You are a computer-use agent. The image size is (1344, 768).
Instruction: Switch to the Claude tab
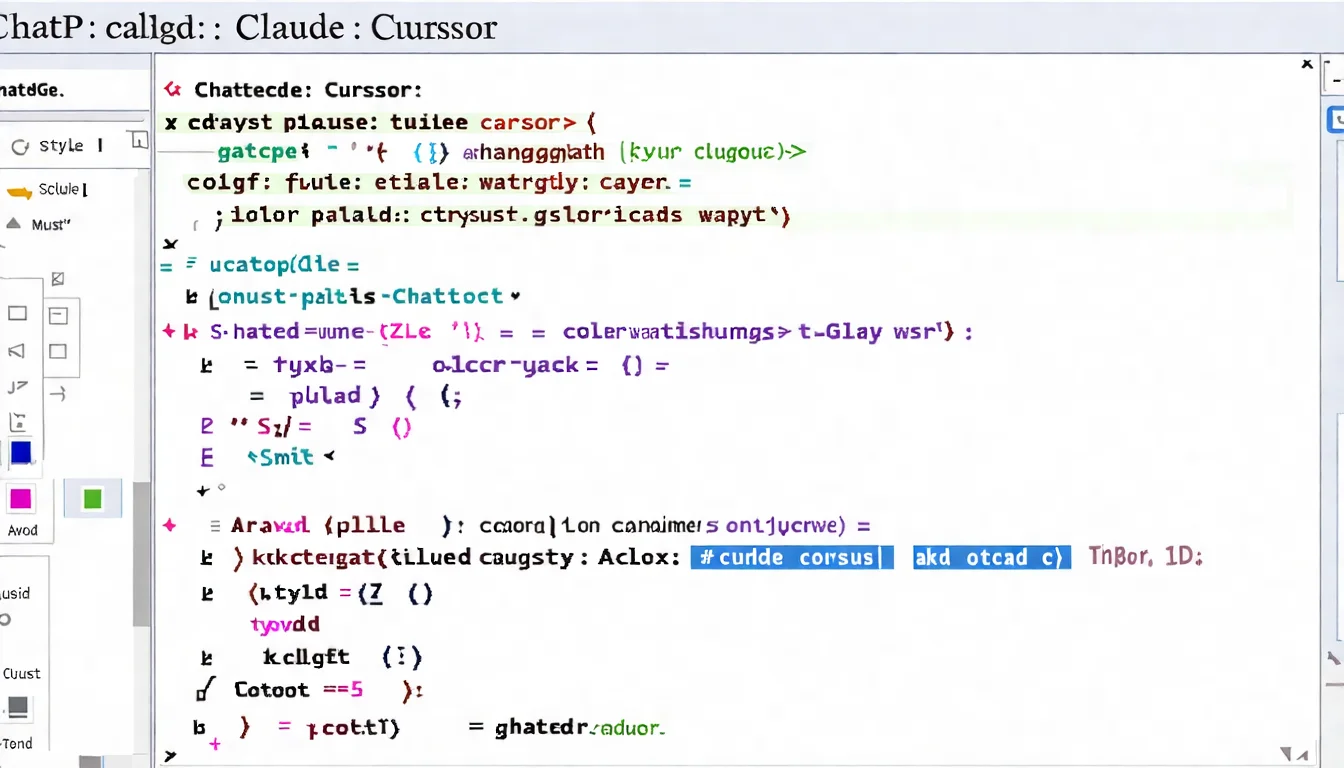click(x=288, y=27)
